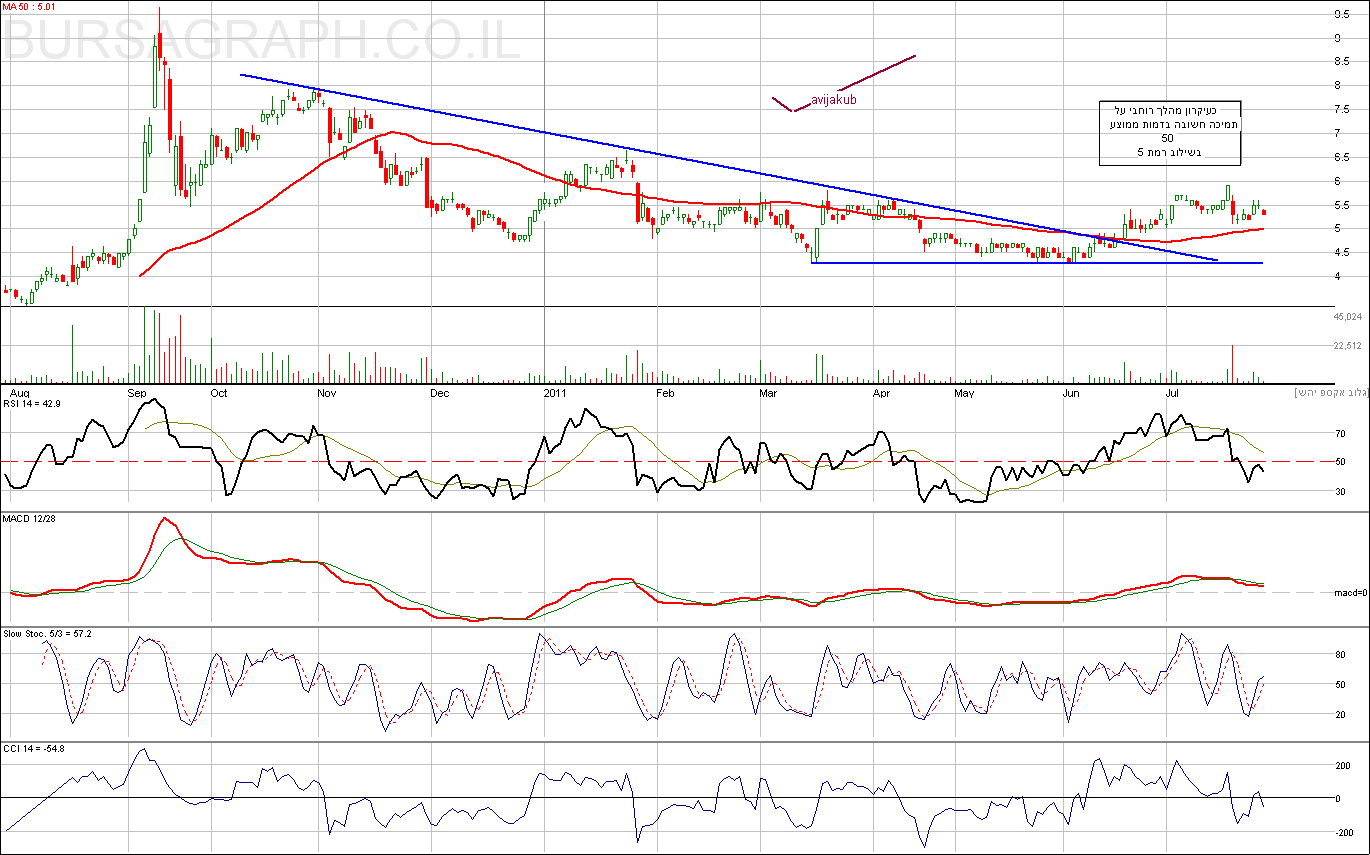
Task: Click the Hebrew note line 'בשילוב רמת 5'
Action: (1169, 153)
